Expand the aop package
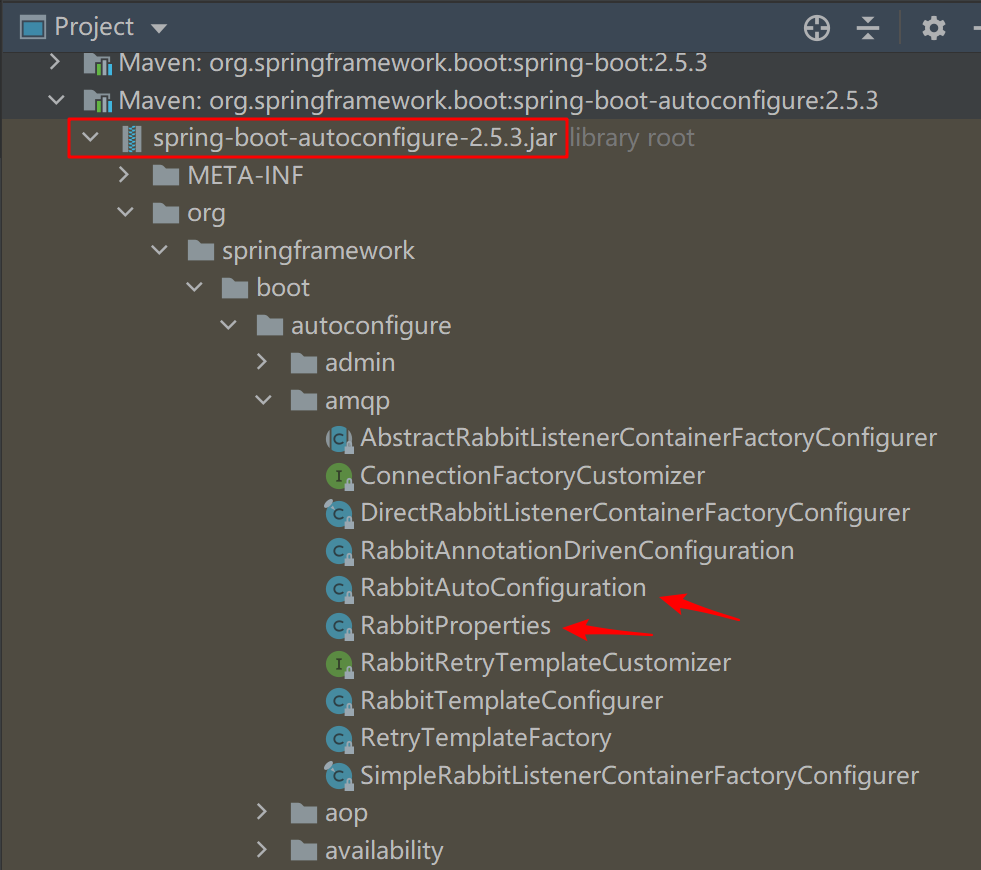 coord(263,813)
